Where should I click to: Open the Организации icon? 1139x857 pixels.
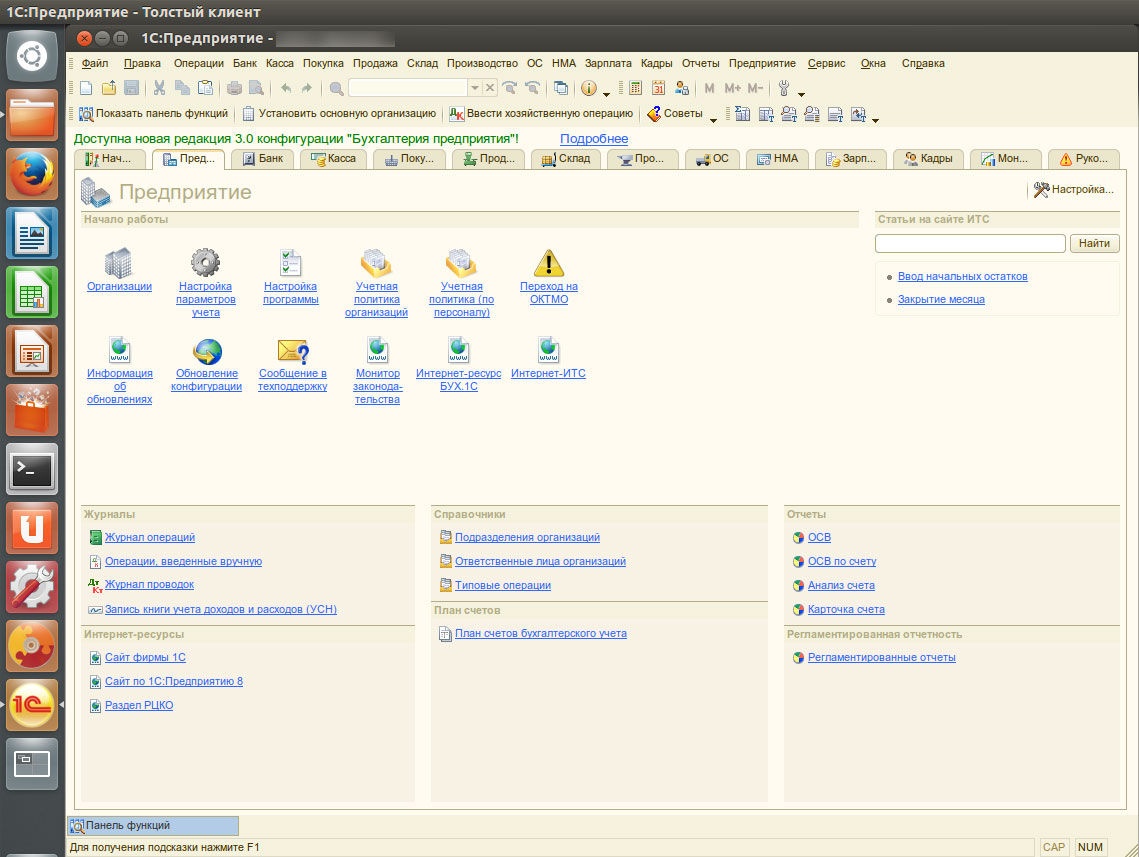pos(118,262)
